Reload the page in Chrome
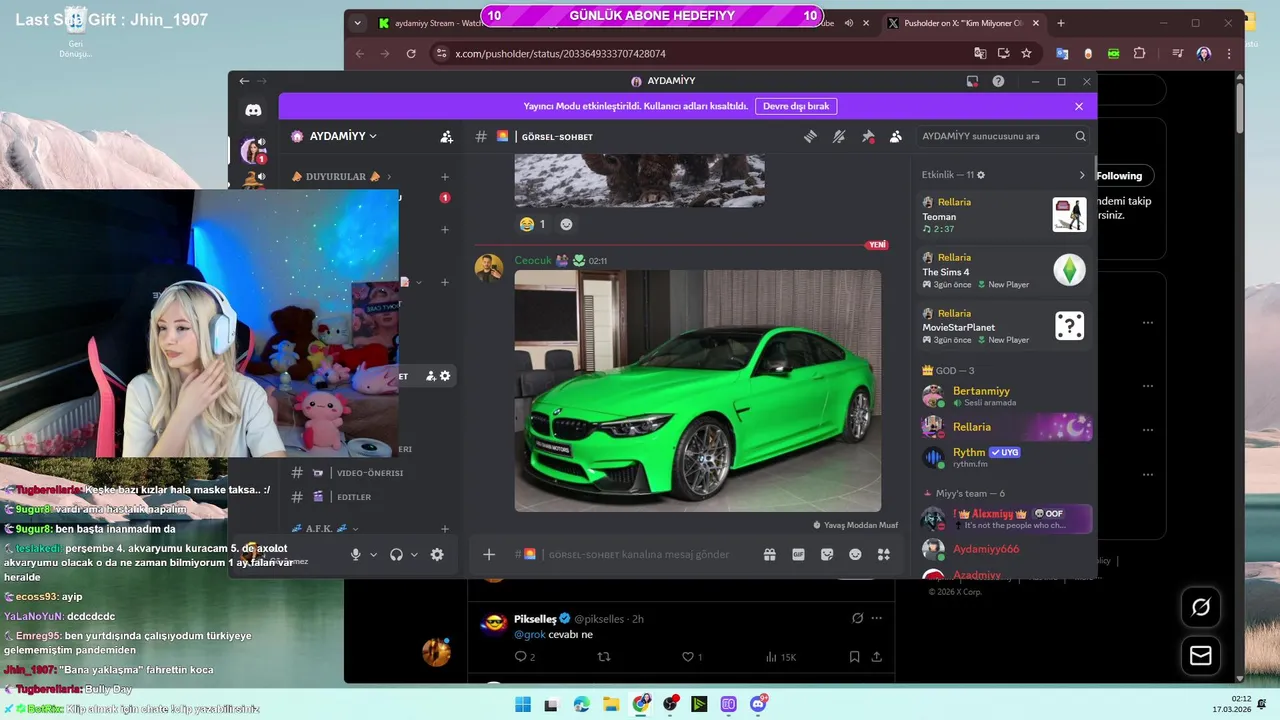Viewport: 1280px width, 720px height. [x=411, y=53]
